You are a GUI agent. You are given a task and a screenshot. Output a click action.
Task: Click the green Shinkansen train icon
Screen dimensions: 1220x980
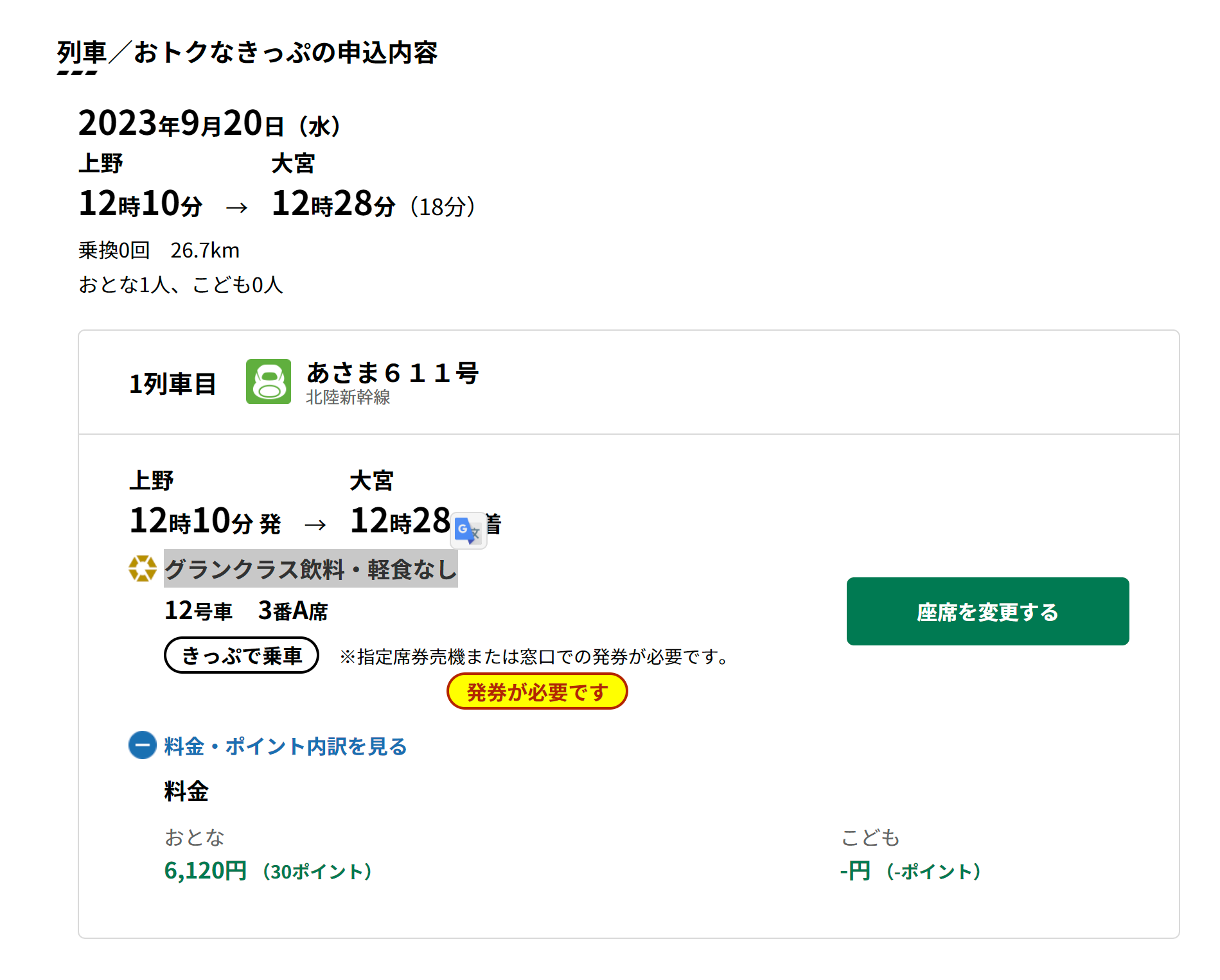[x=269, y=381]
